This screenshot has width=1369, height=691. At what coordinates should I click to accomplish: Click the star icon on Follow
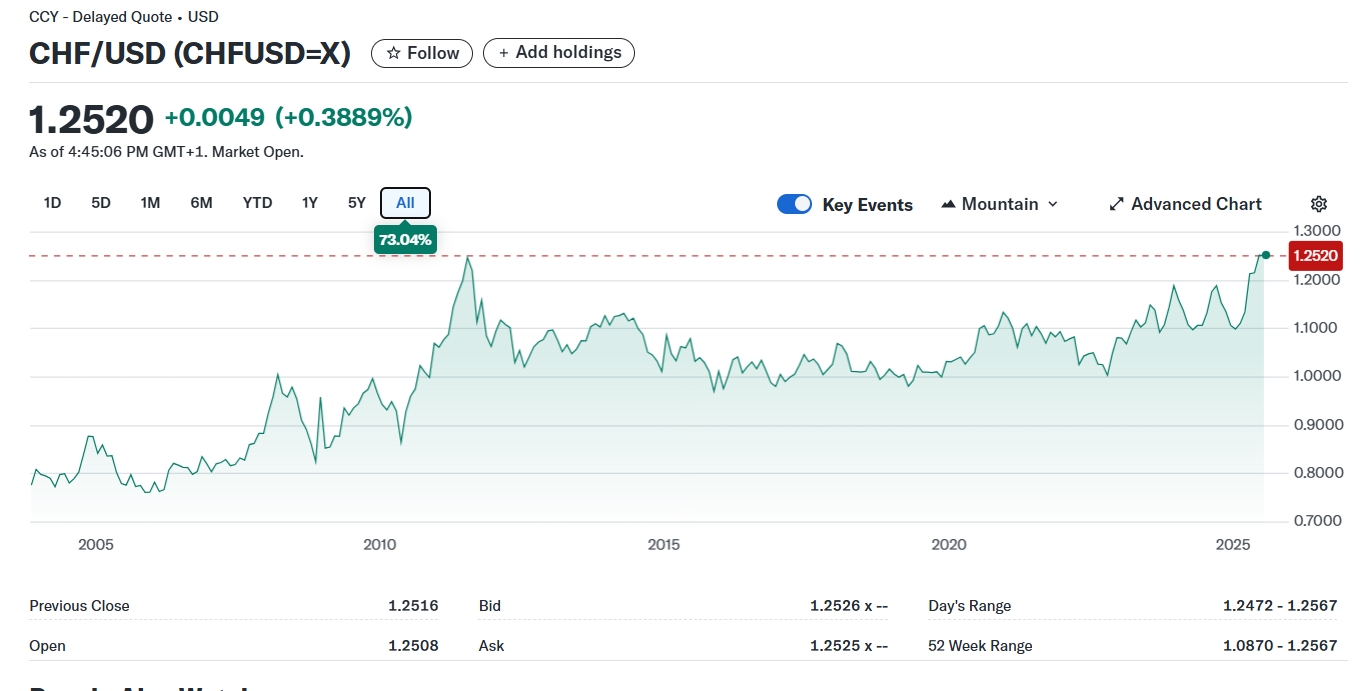[x=394, y=53]
